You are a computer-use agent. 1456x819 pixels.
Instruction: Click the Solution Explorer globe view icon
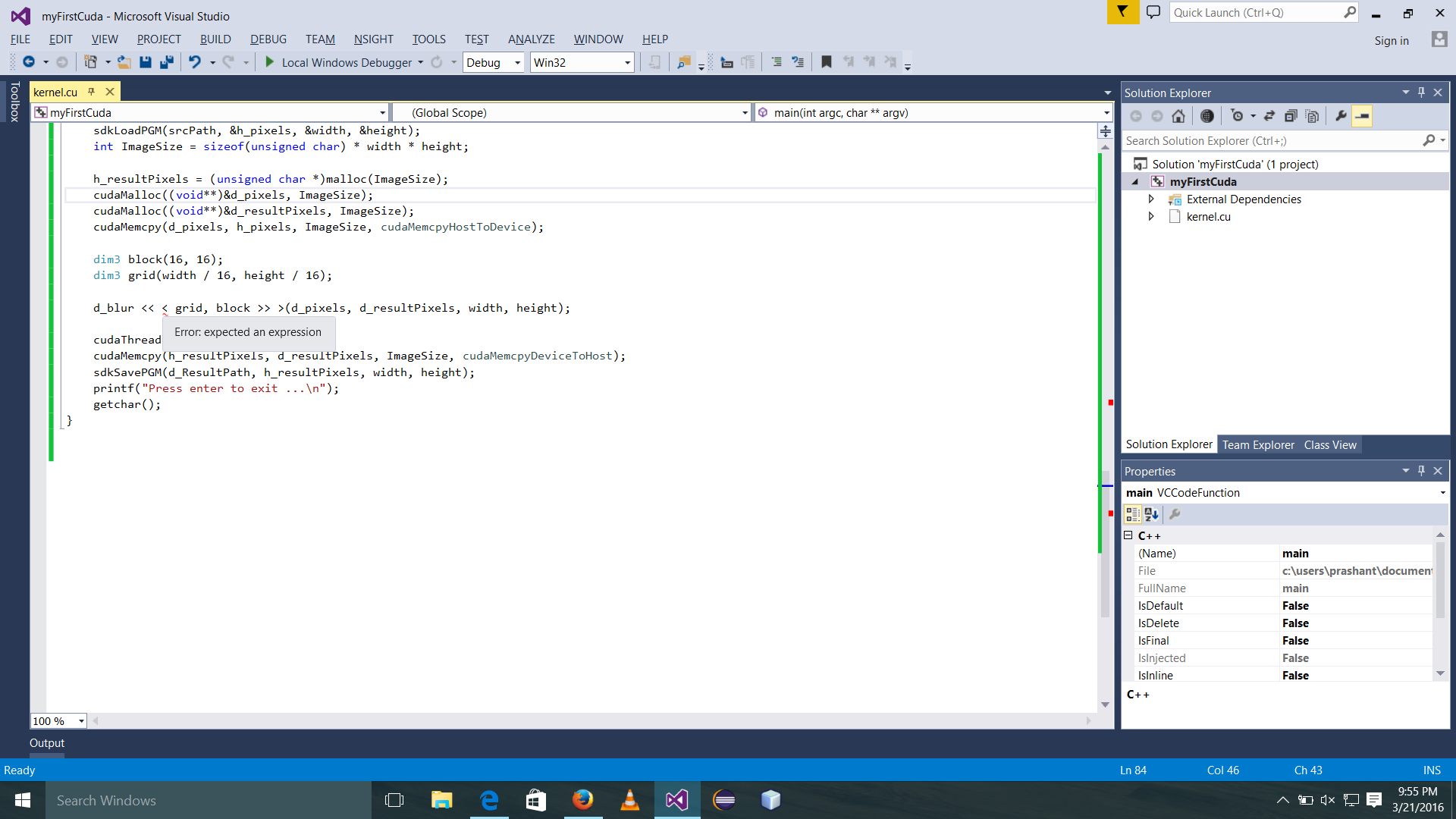point(1207,116)
